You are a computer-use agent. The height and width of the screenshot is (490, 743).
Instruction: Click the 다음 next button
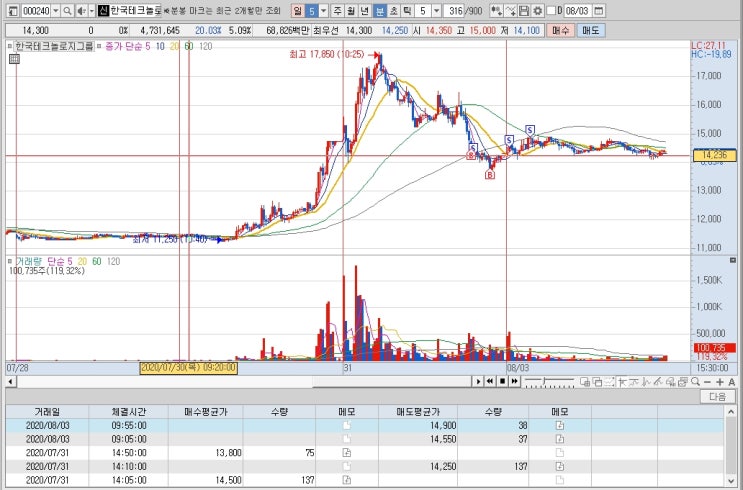pyautogui.click(x=717, y=396)
